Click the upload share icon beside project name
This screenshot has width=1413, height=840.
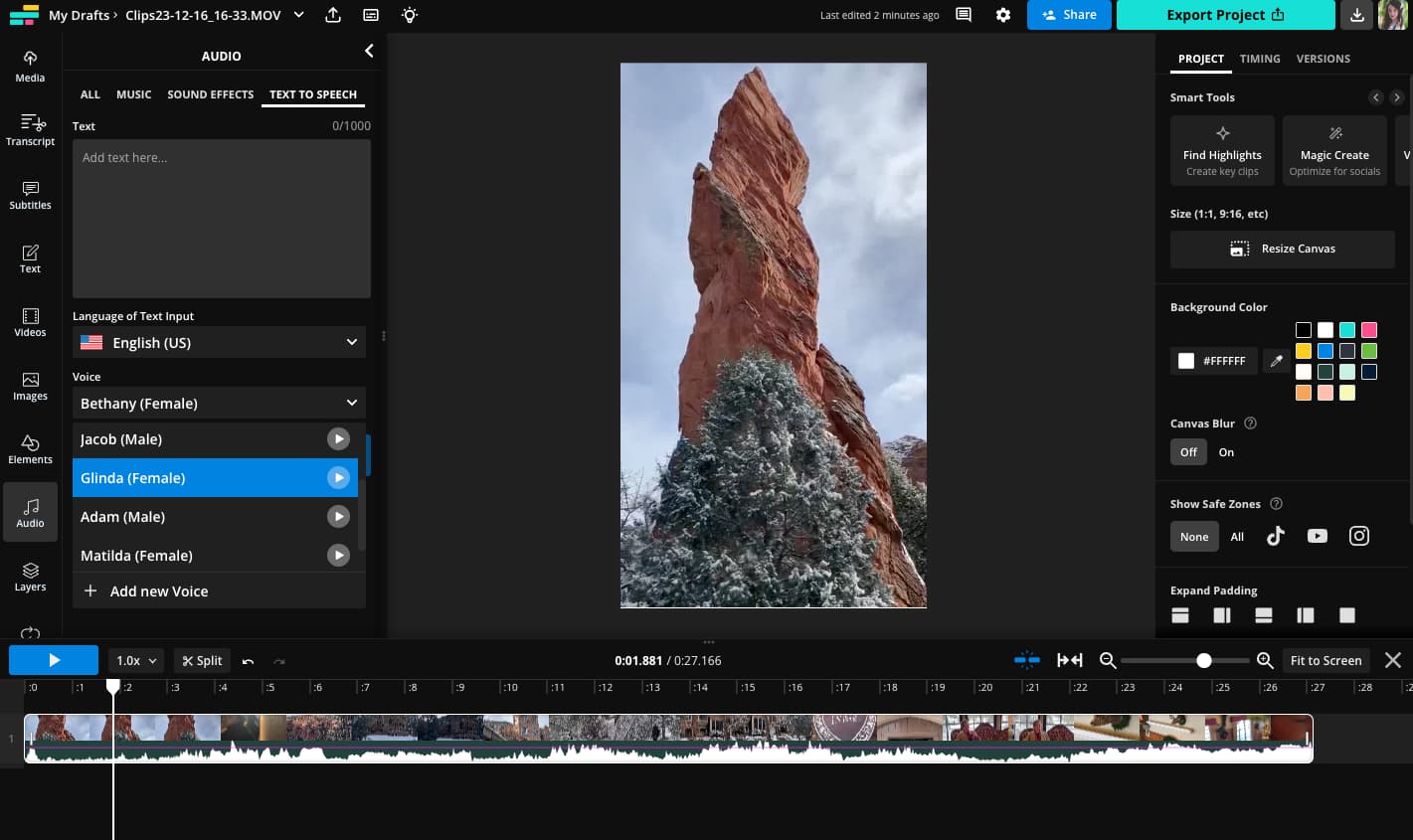333,15
